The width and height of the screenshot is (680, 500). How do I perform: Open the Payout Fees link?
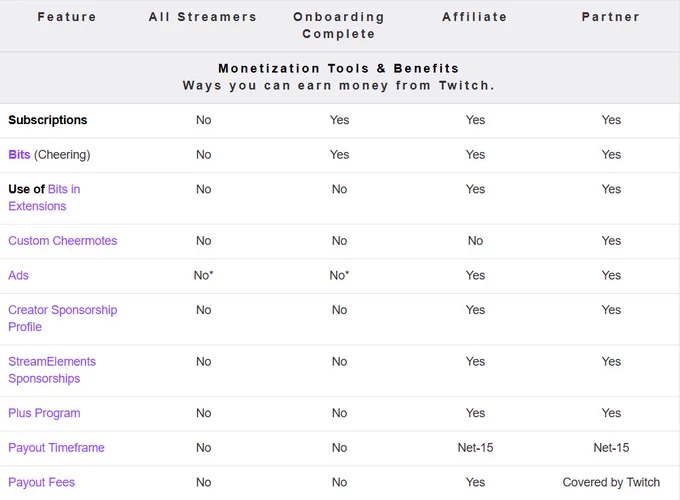42,482
